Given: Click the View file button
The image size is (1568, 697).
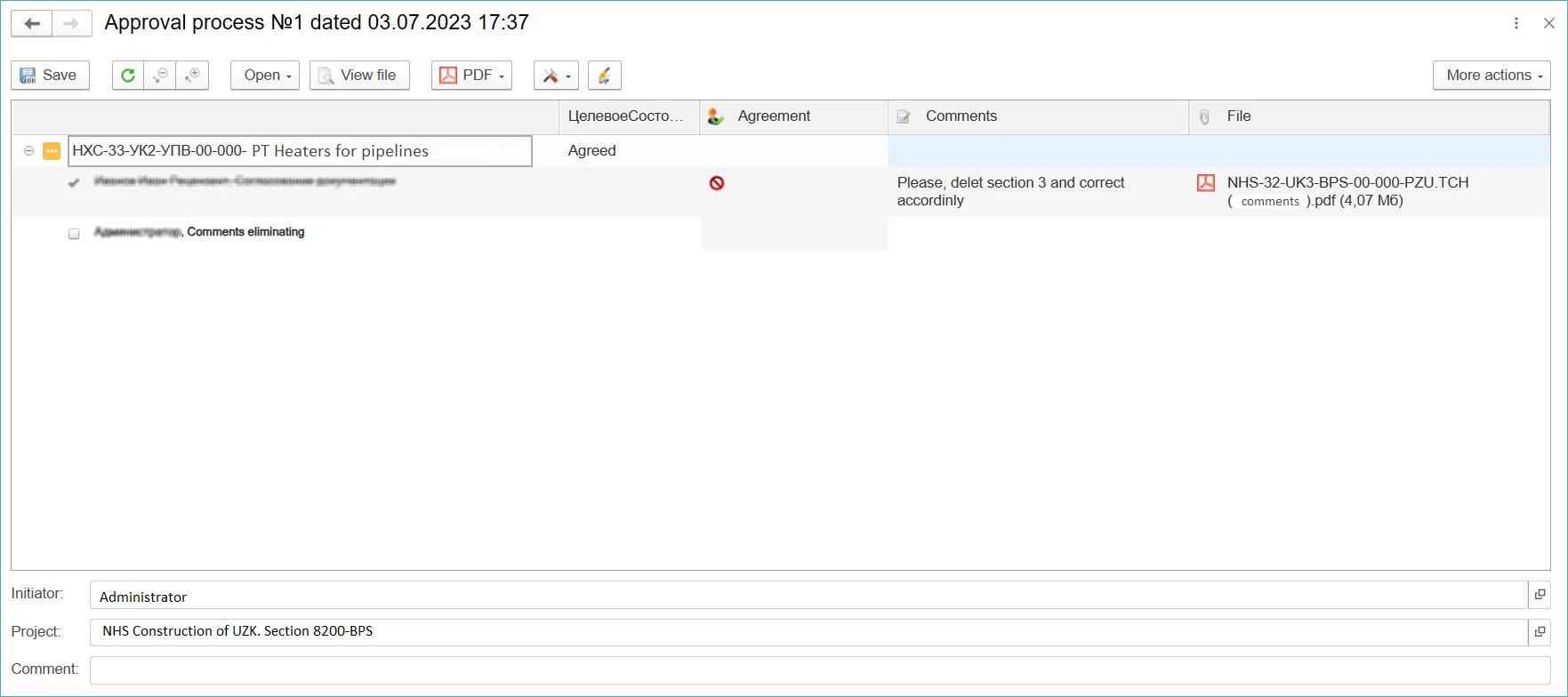Looking at the screenshot, I should point(359,76).
